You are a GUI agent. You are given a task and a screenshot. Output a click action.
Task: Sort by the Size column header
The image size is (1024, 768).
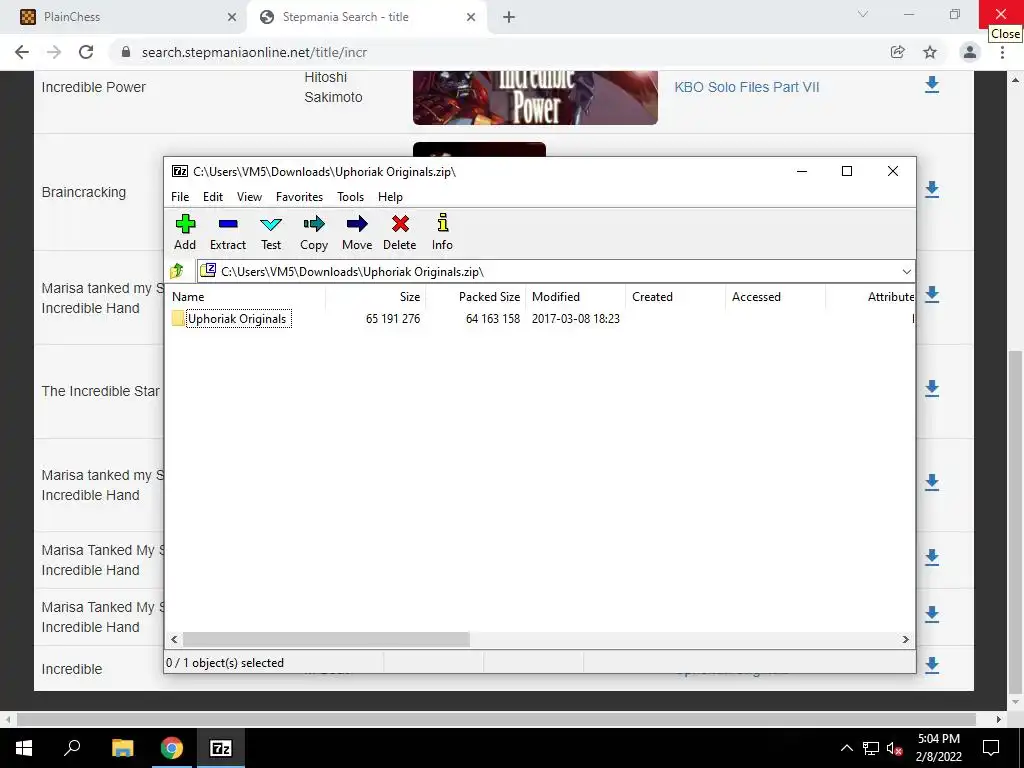[376, 296]
